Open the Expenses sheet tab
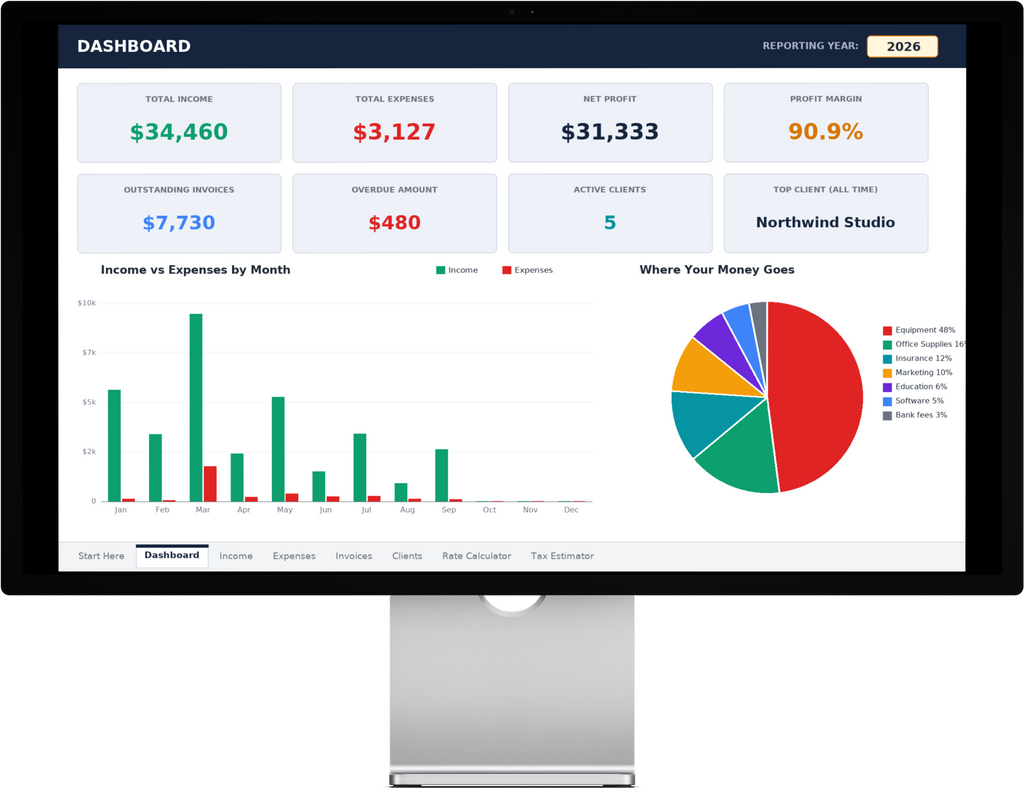 (294, 556)
